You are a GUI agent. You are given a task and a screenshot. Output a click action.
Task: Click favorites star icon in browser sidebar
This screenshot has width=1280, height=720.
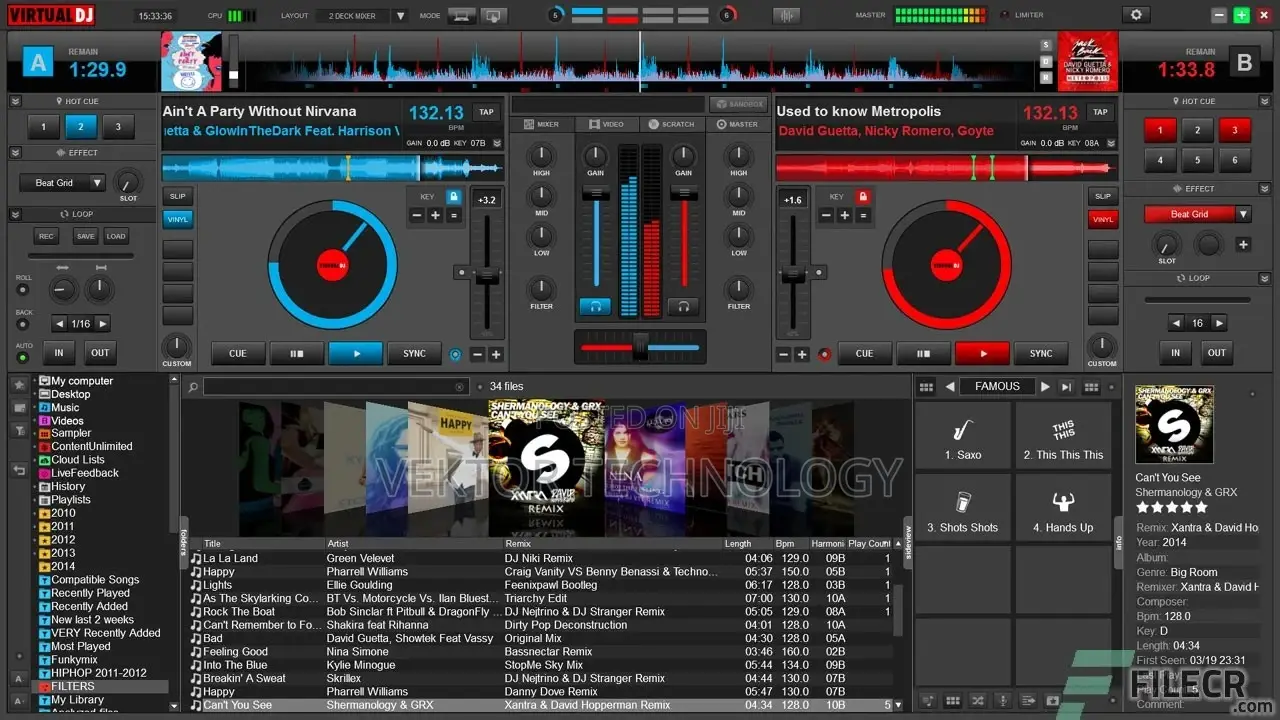(x=19, y=385)
